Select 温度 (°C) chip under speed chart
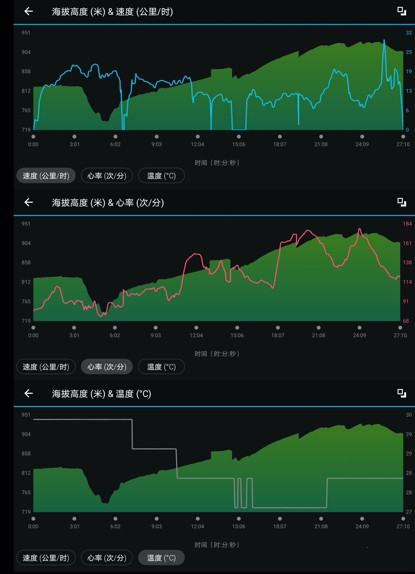 [x=161, y=176]
